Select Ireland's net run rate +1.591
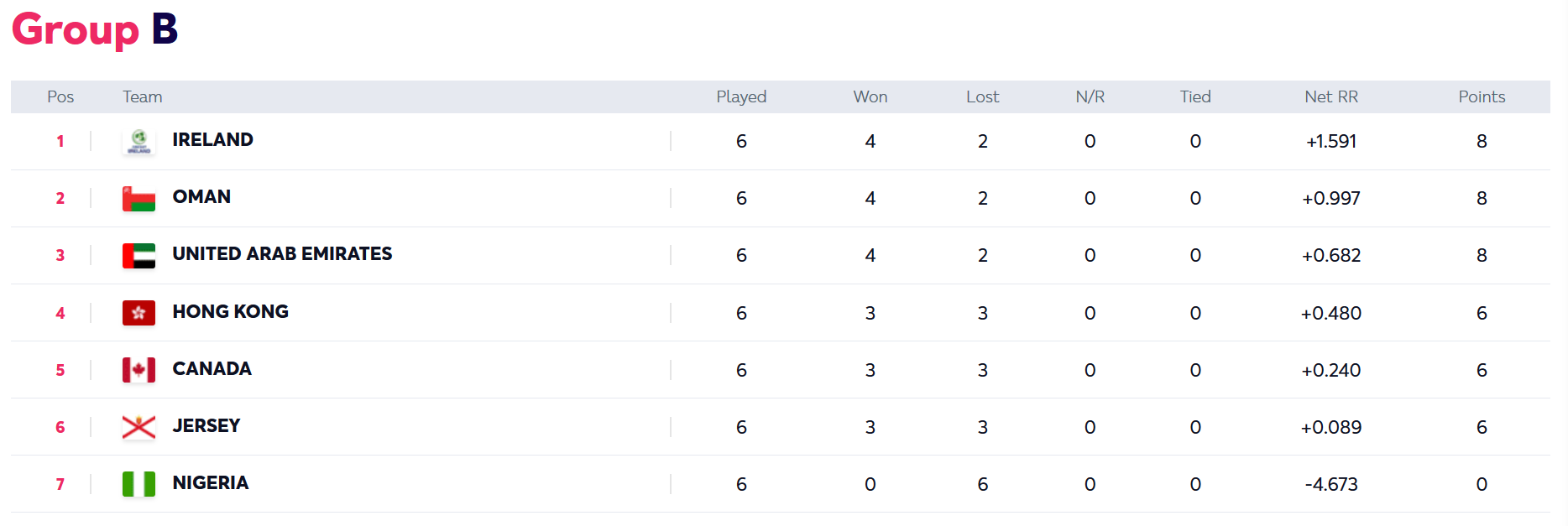This screenshot has height=526, width=1568. coord(1330,142)
